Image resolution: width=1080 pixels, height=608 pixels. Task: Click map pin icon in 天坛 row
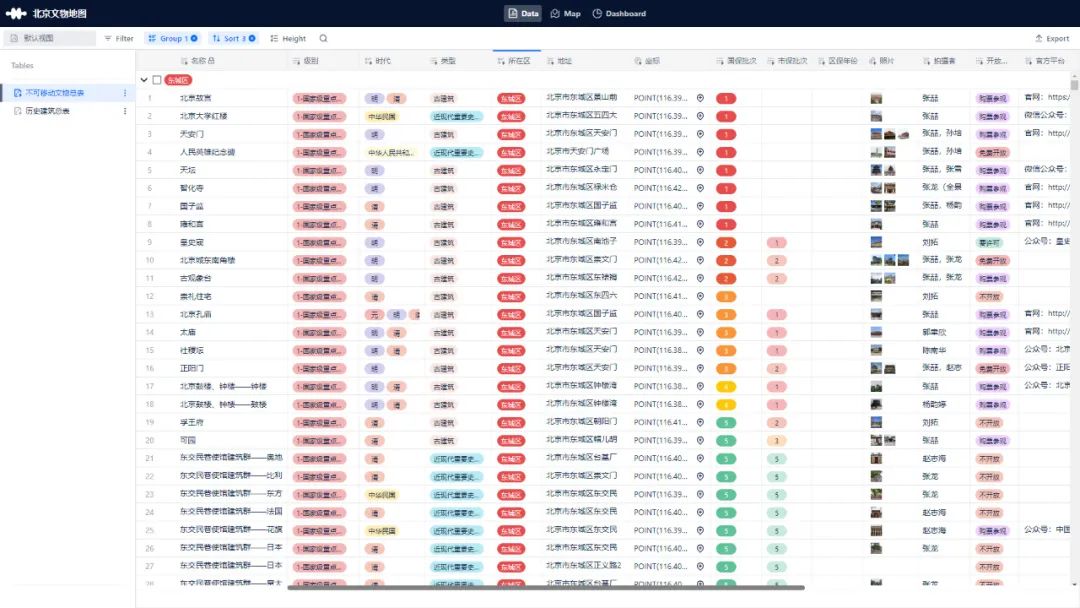pyautogui.click(x=700, y=170)
